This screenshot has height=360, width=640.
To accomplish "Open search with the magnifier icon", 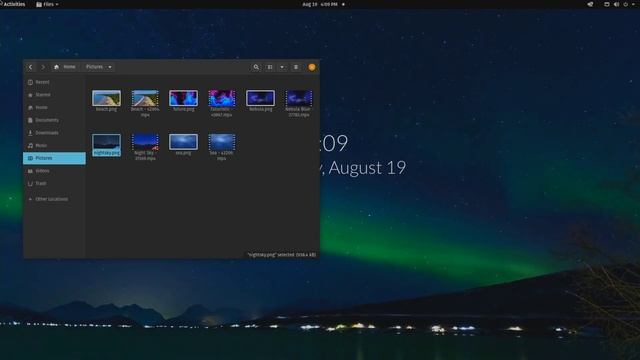I will [256, 67].
